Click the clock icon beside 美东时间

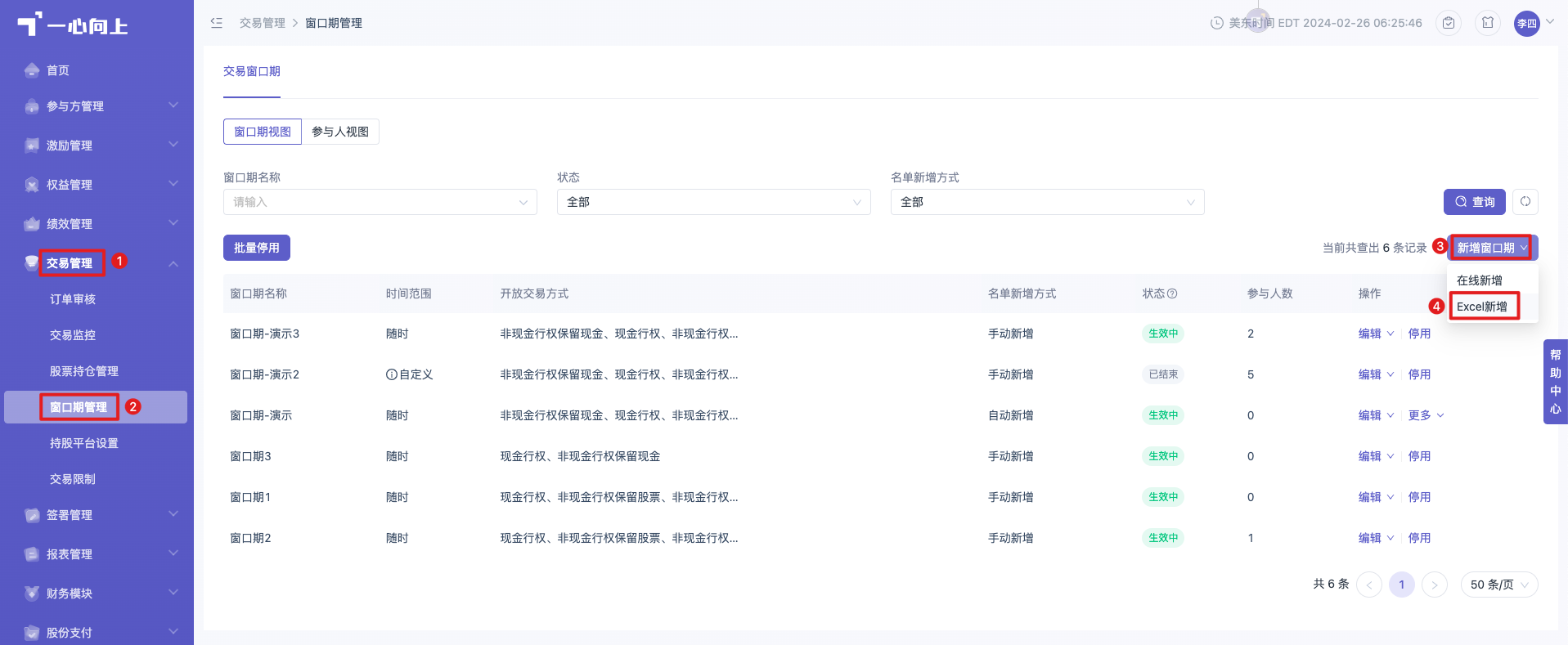pyautogui.click(x=1217, y=23)
